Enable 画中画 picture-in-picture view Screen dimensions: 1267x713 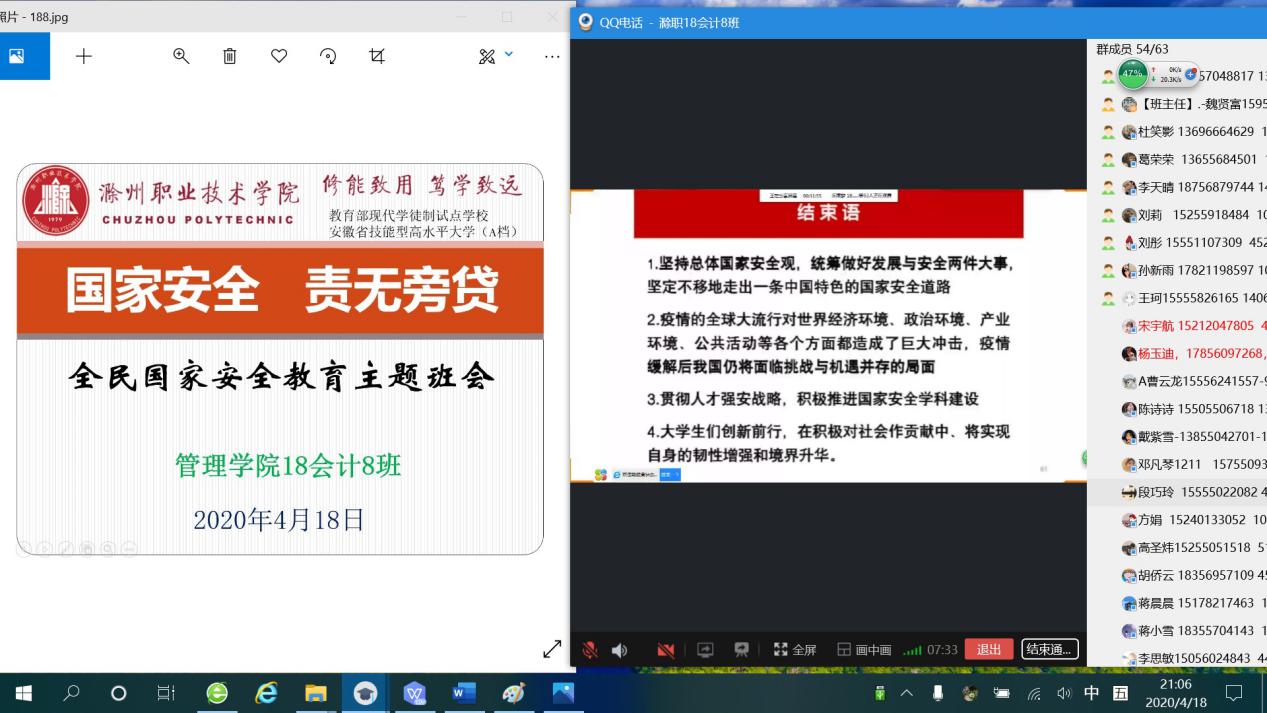(864, 650)
